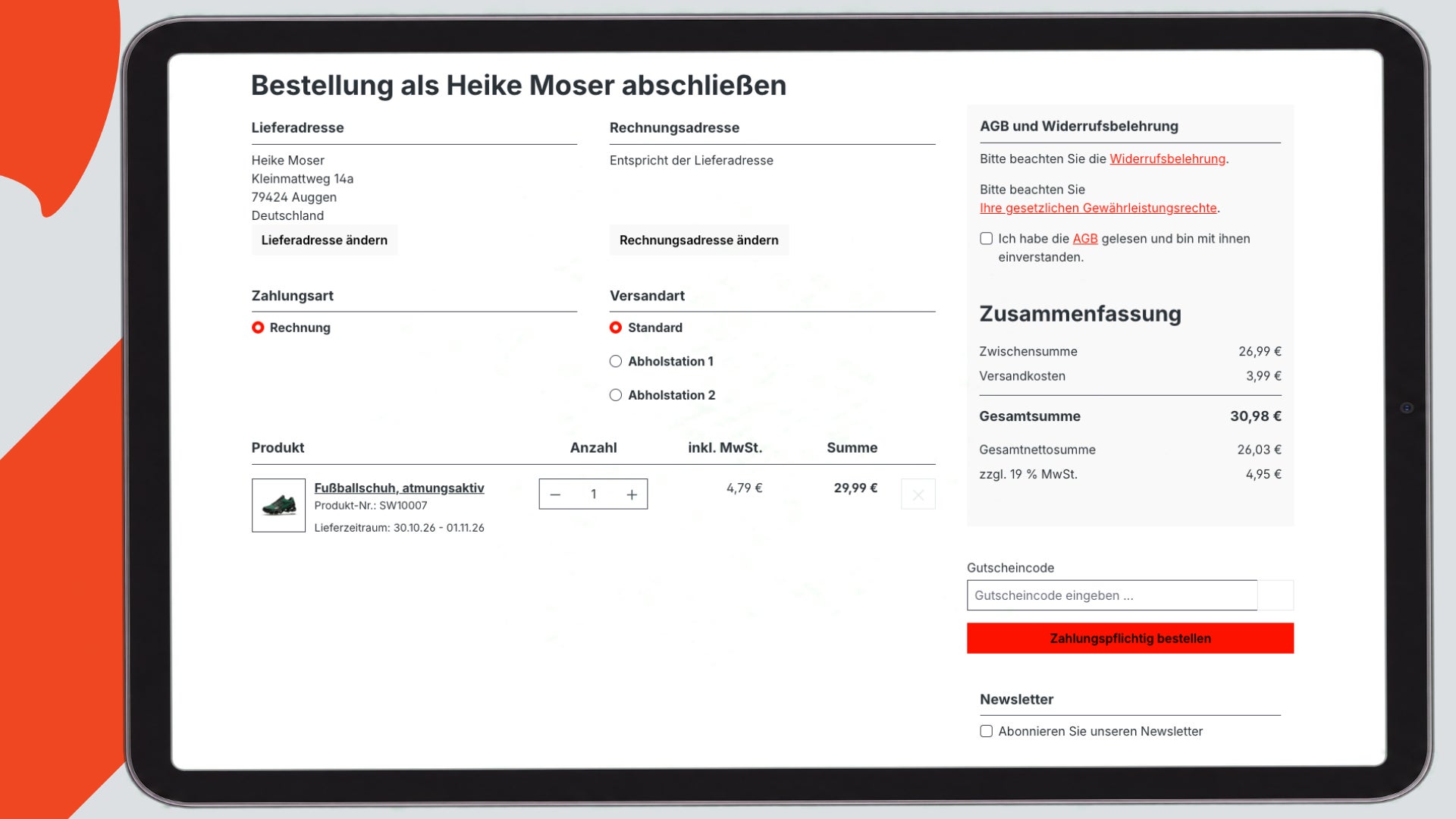Image resolution: width=1456 pixels, height=819 pixels.
Task: Open the Fußballschuh product thumbnail
Action: point(278,505)
